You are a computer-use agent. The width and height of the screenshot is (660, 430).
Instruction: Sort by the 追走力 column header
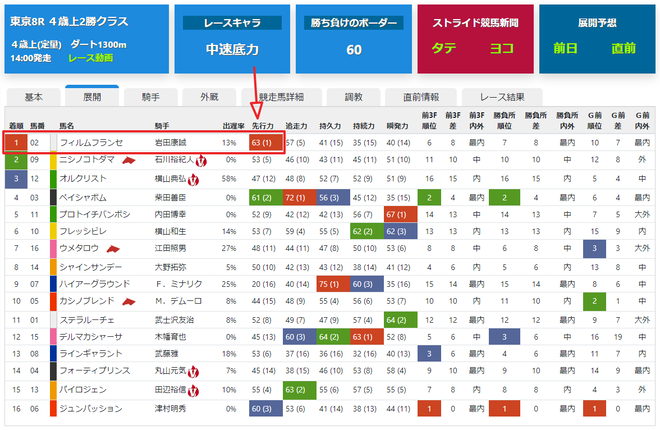[x=296, y=126]
